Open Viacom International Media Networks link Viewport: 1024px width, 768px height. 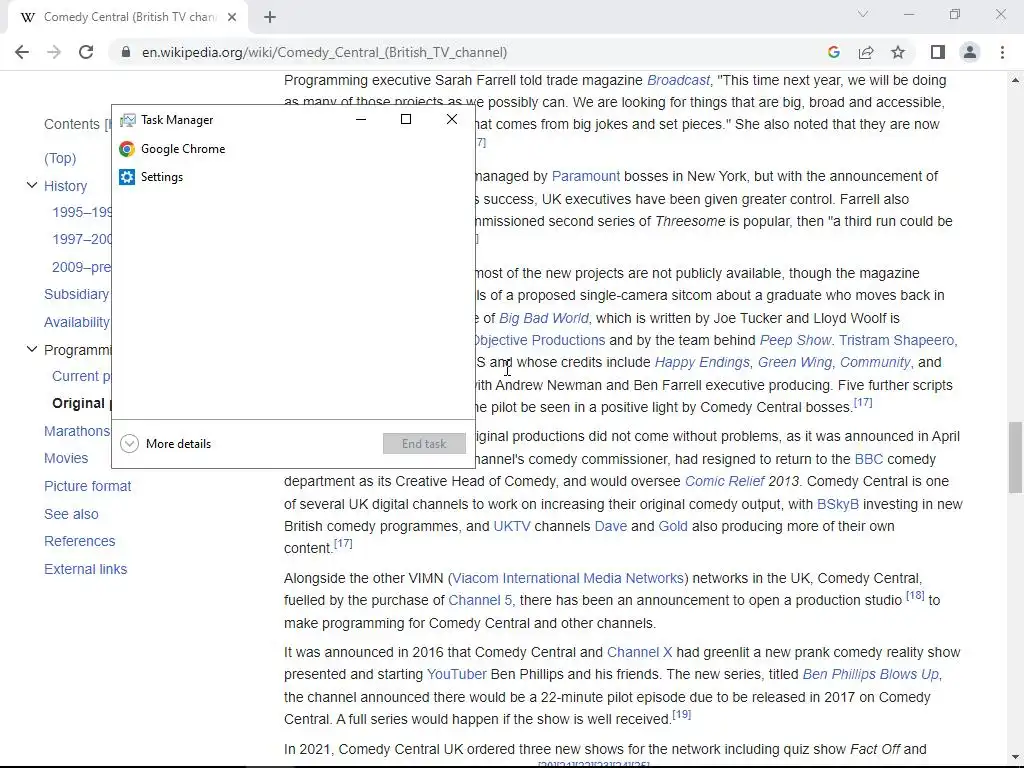(x=568, y=579)
